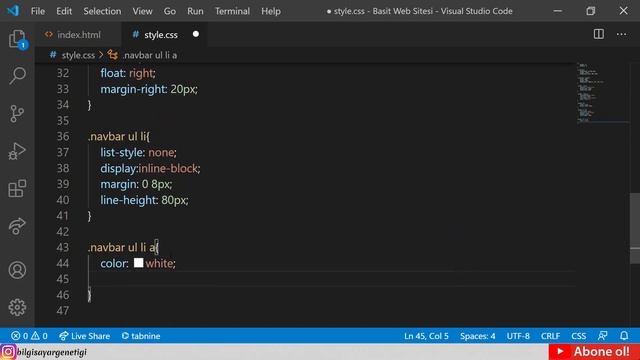This screenshot has width=640, height=360.
Task: Click the '.navbar ul li a{' selector line
Action: click(123, 247)
